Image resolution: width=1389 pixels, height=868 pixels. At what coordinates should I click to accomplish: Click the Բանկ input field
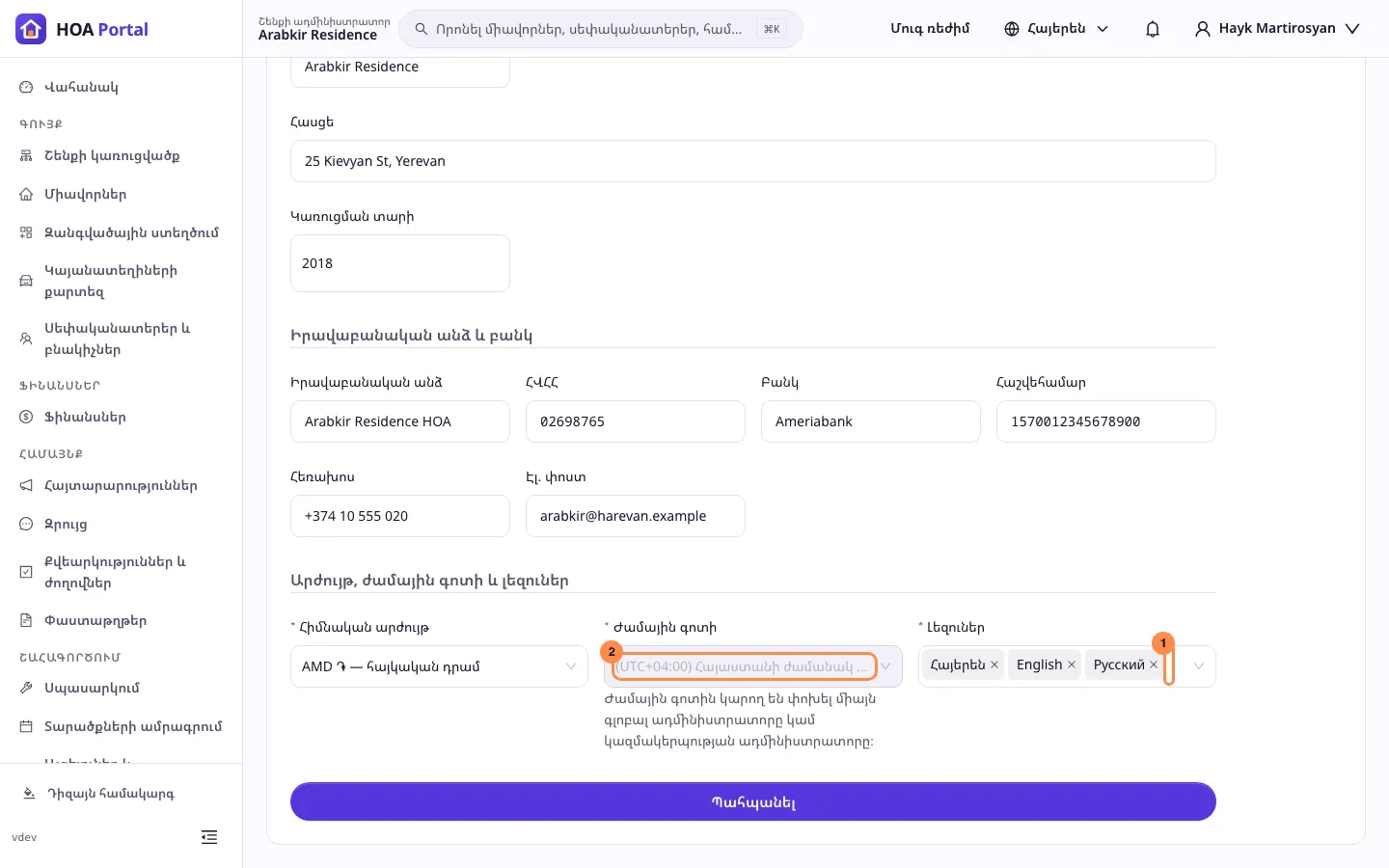pyautogui.click(x=871, y=421)
